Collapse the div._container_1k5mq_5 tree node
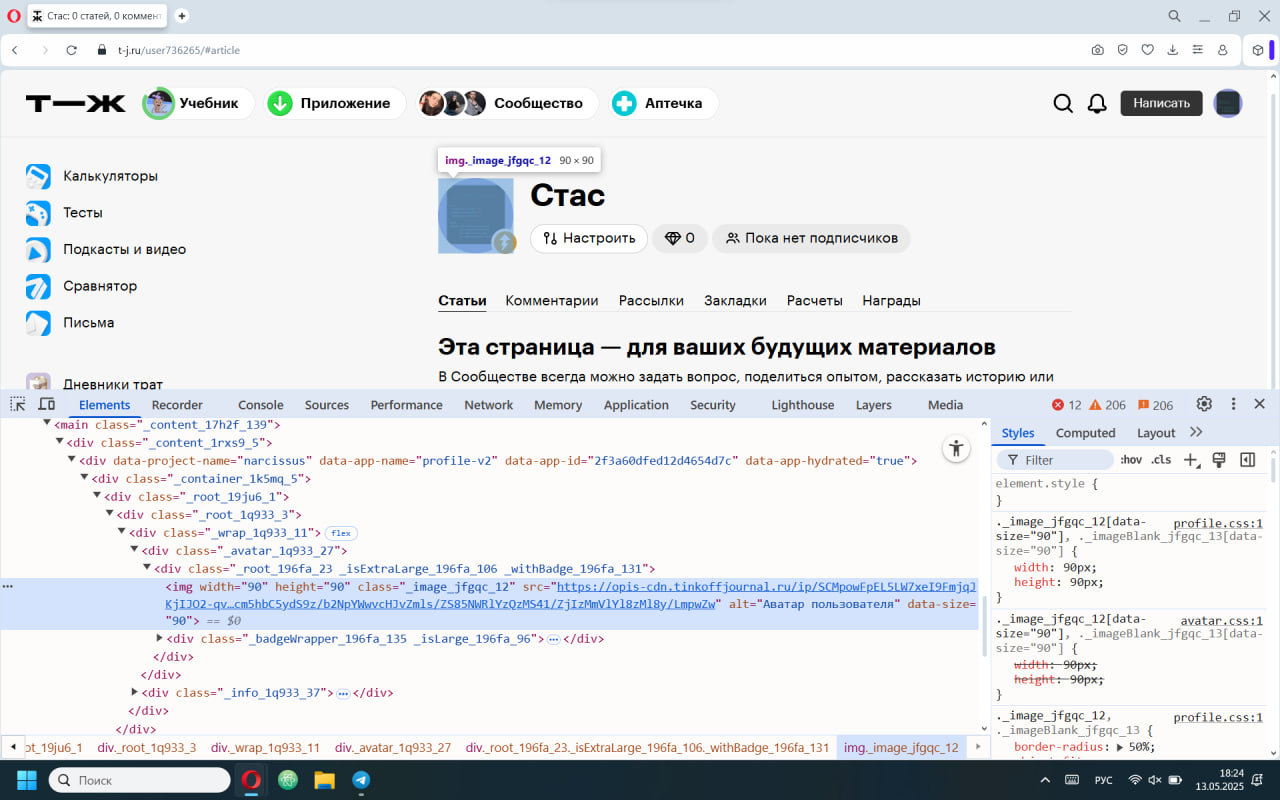 click(x=84, y=477)
